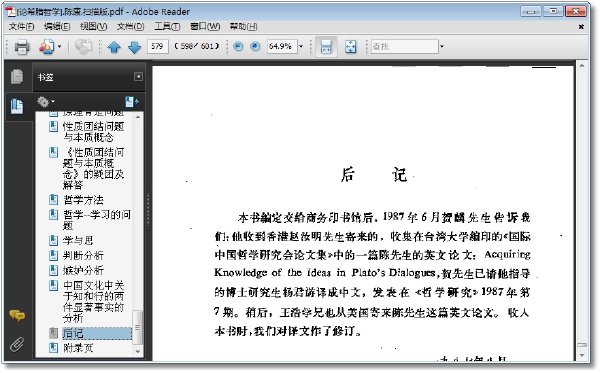Open the 文件(F) menu
This screenshot has width=600, height=373.
pyautogui.click(x=21, y=26)
